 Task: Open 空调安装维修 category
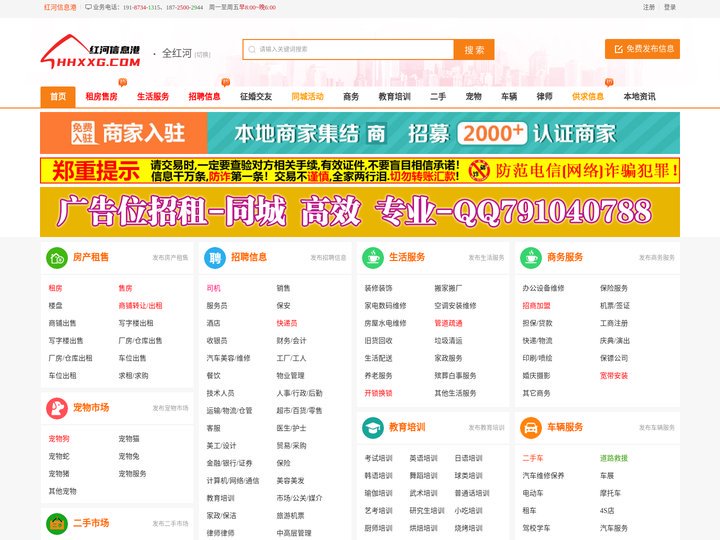pyautogui.click(x=456, y=306)
